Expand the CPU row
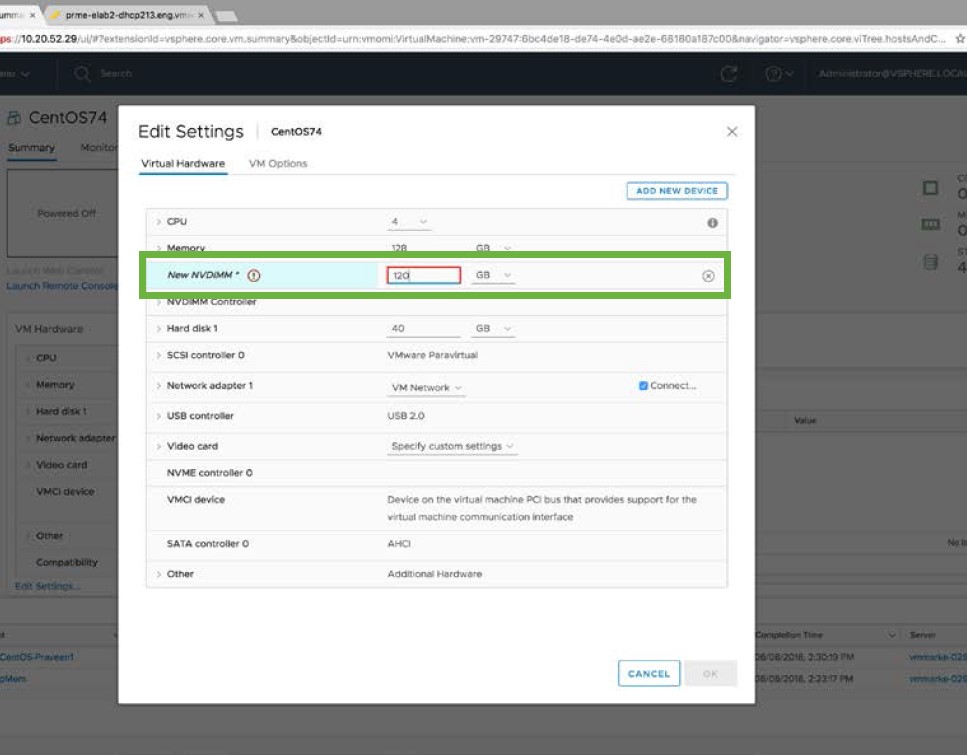967x755 pixels. coord(158,221)
